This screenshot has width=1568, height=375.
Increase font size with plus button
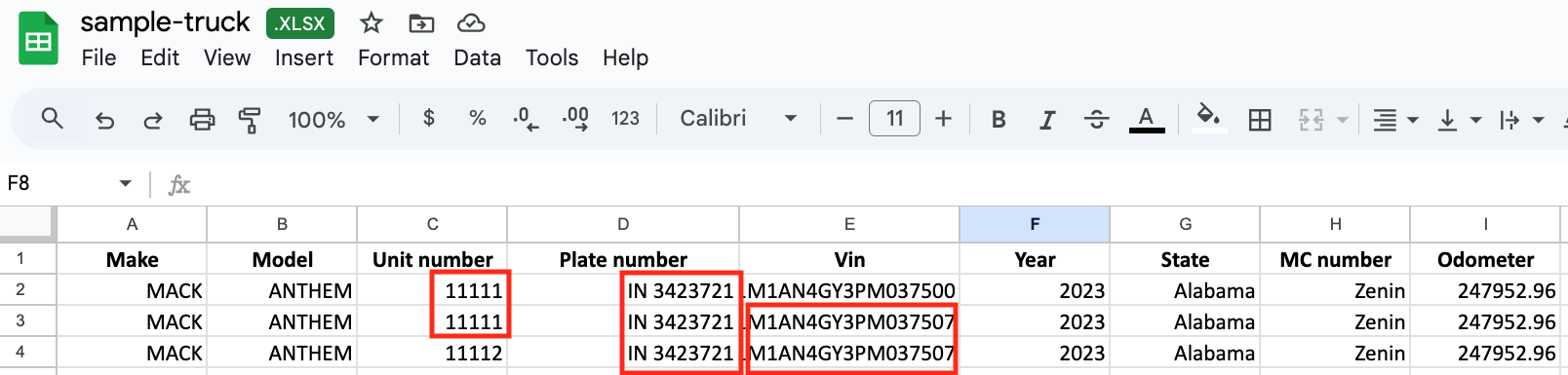click(943, 119)
